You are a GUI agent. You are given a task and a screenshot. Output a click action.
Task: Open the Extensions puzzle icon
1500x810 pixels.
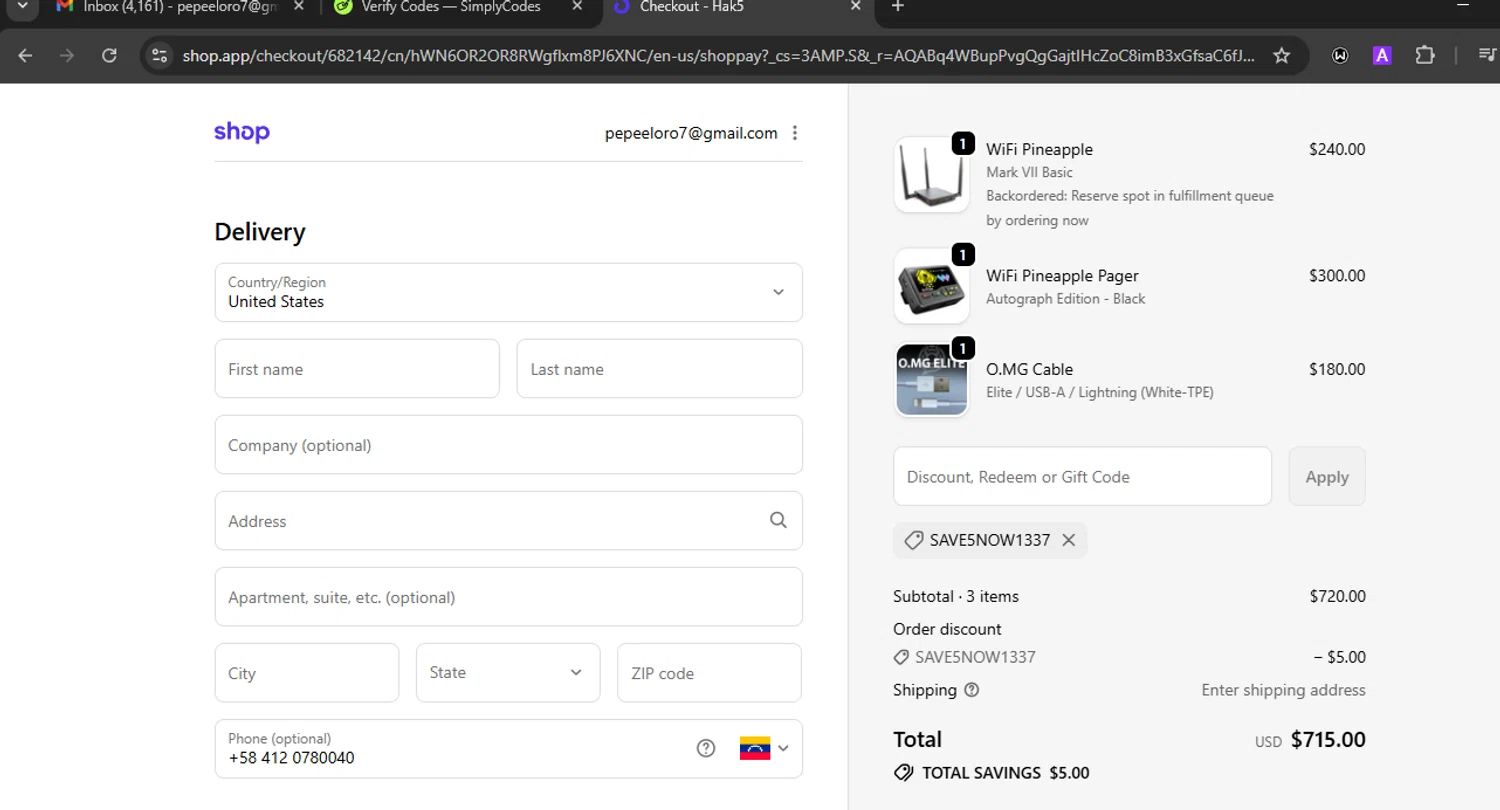point(1425,56)
